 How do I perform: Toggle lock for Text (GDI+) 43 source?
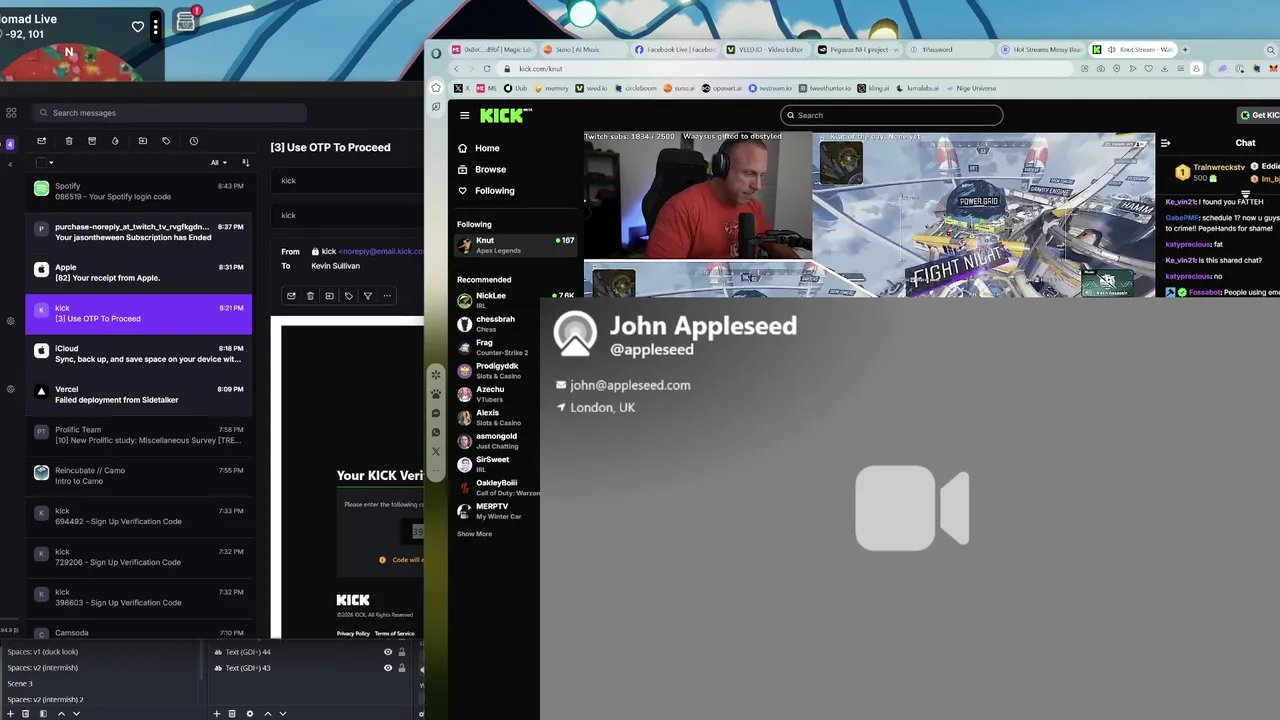pos(402,668)
